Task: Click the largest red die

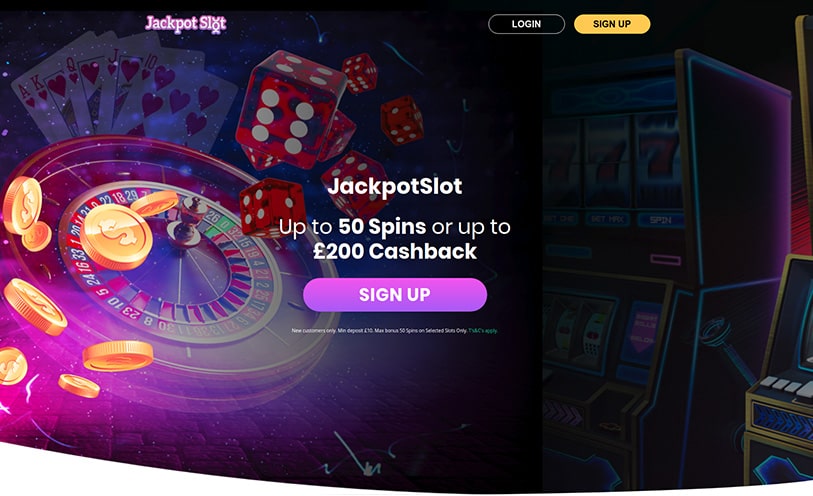Action: click(288, 109)
